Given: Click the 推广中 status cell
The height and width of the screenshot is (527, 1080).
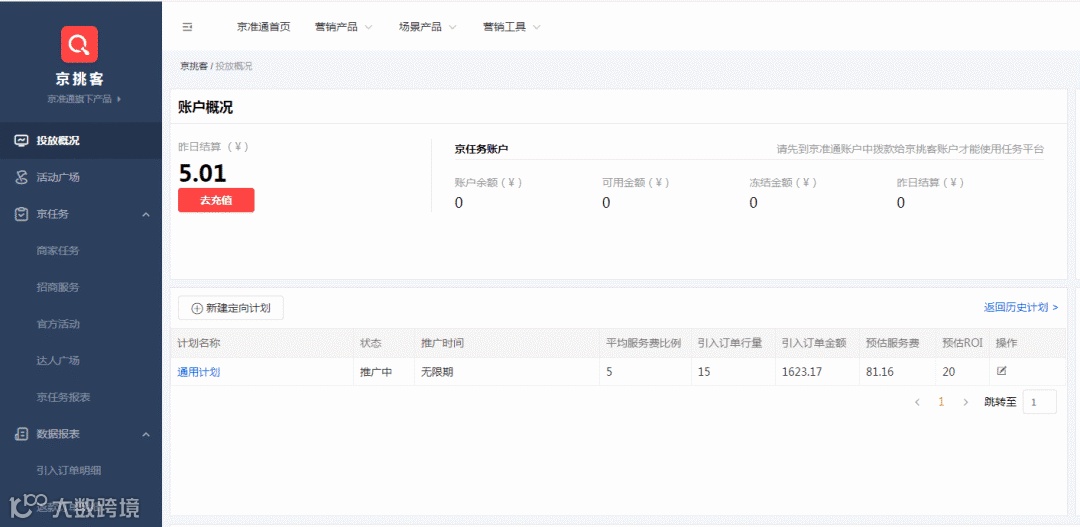Looking at the screenshot, I should [376, 372].
